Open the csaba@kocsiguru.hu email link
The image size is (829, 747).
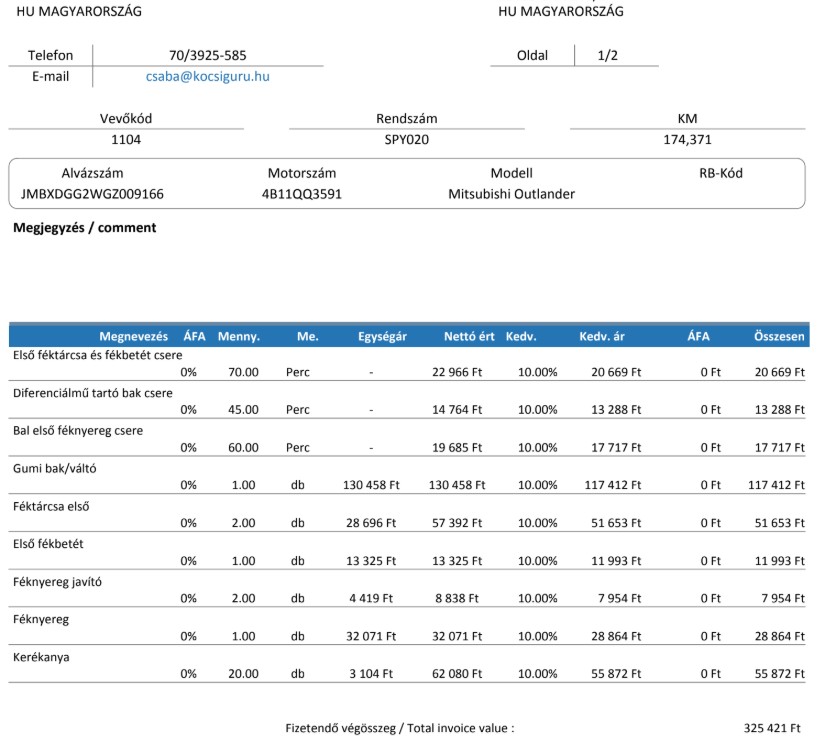[x=207, y=76]
